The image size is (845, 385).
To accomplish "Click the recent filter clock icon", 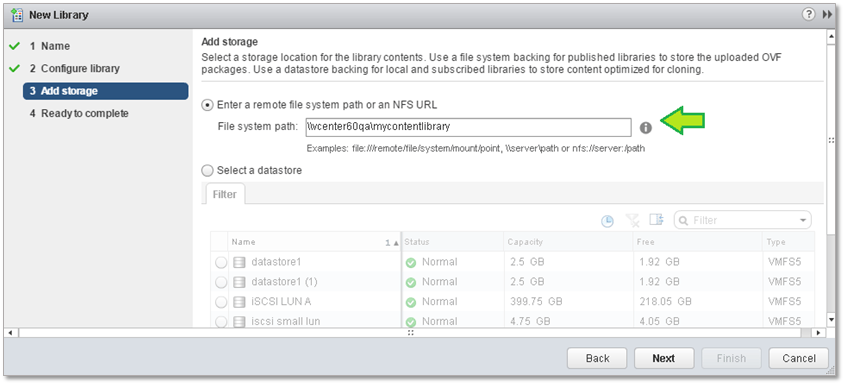I will click(x=607, y=221).
